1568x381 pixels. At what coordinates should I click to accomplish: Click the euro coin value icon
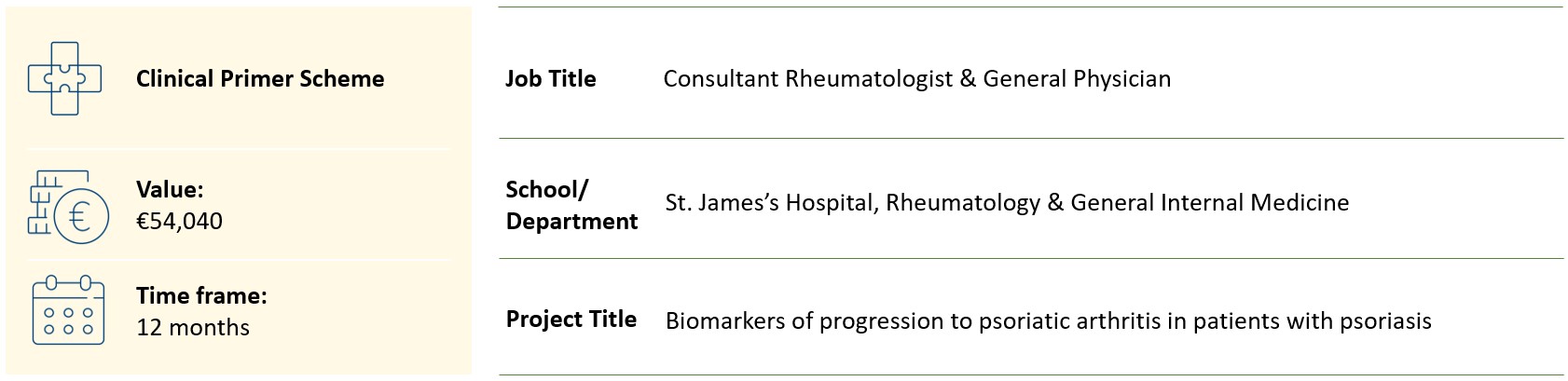pos(68,205)
